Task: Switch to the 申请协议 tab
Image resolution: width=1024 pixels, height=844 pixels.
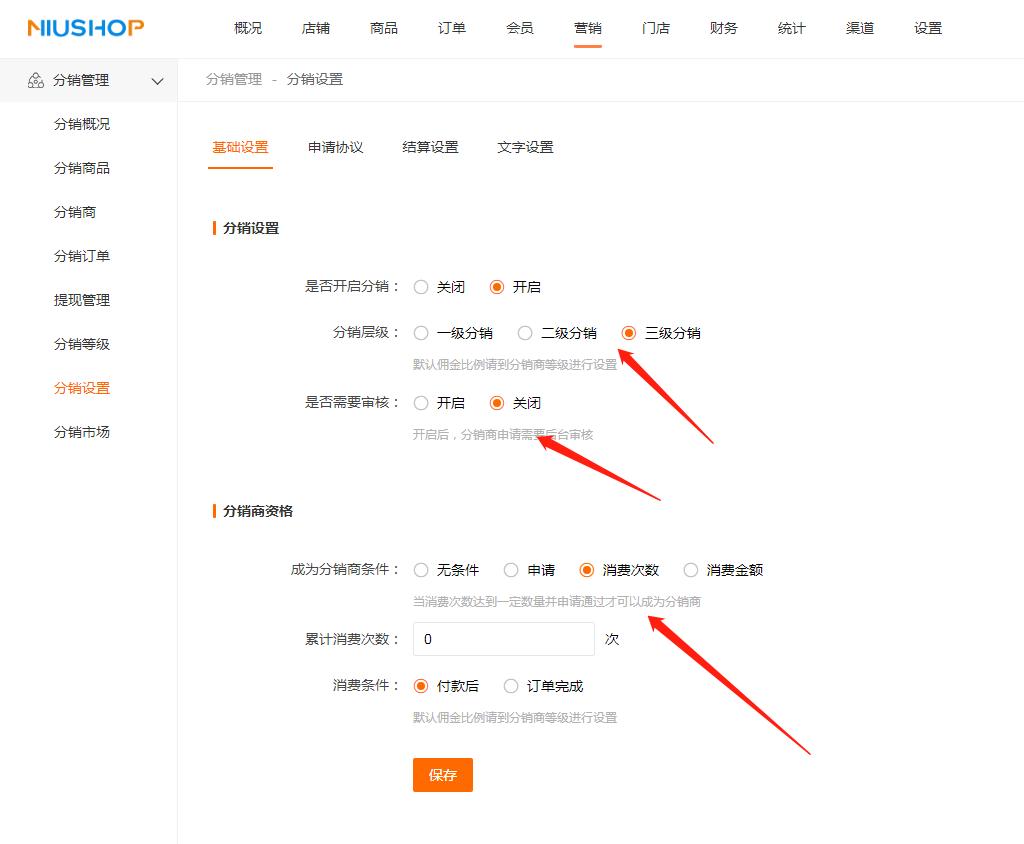Action: [x=335, y=146]
